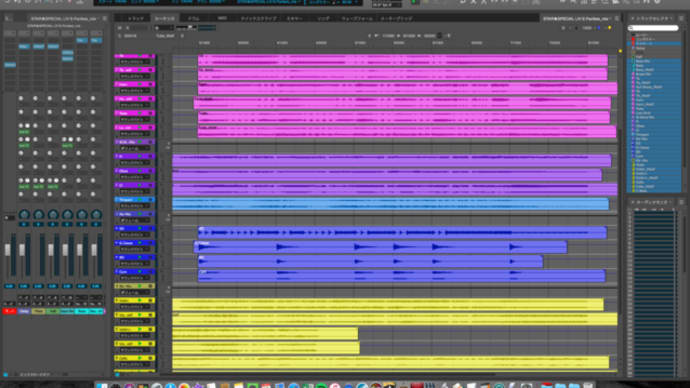Collapse the dark-blue folder track with its arrow
Screen dimensions: 690x388
click(x=117, y=214)
